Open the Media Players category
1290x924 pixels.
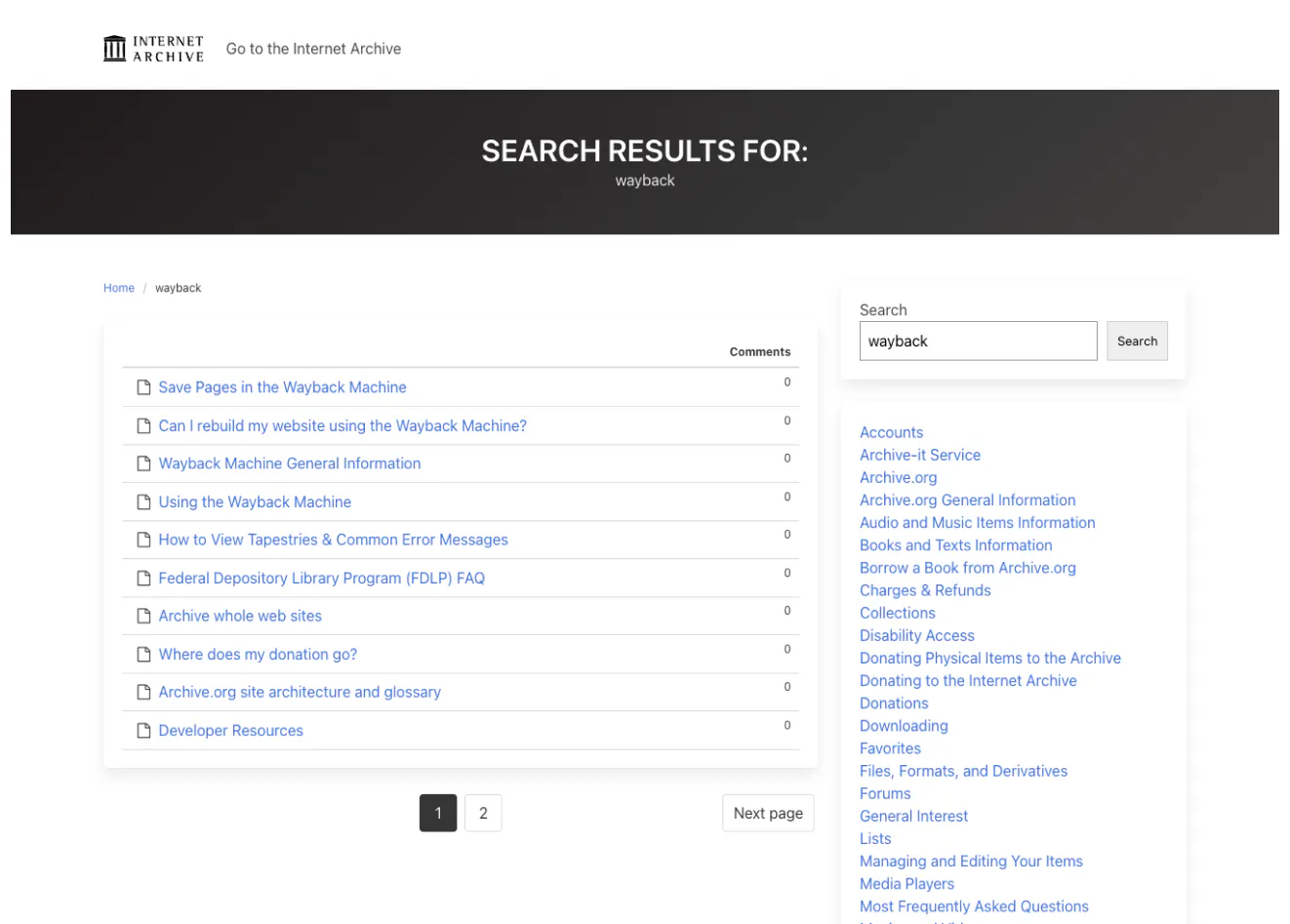(x=907, y=884)
